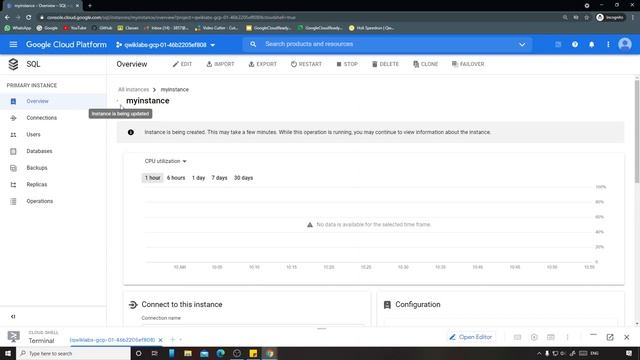Click the CLONE instance button
The image size is (640, 360).
pos(425,64)
